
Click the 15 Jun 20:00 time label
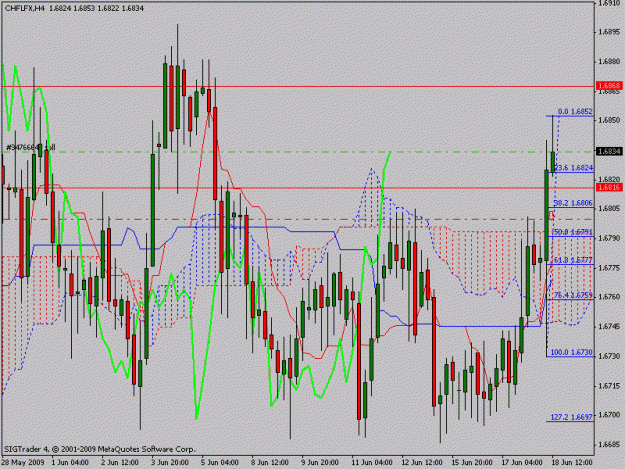point(472,462)
